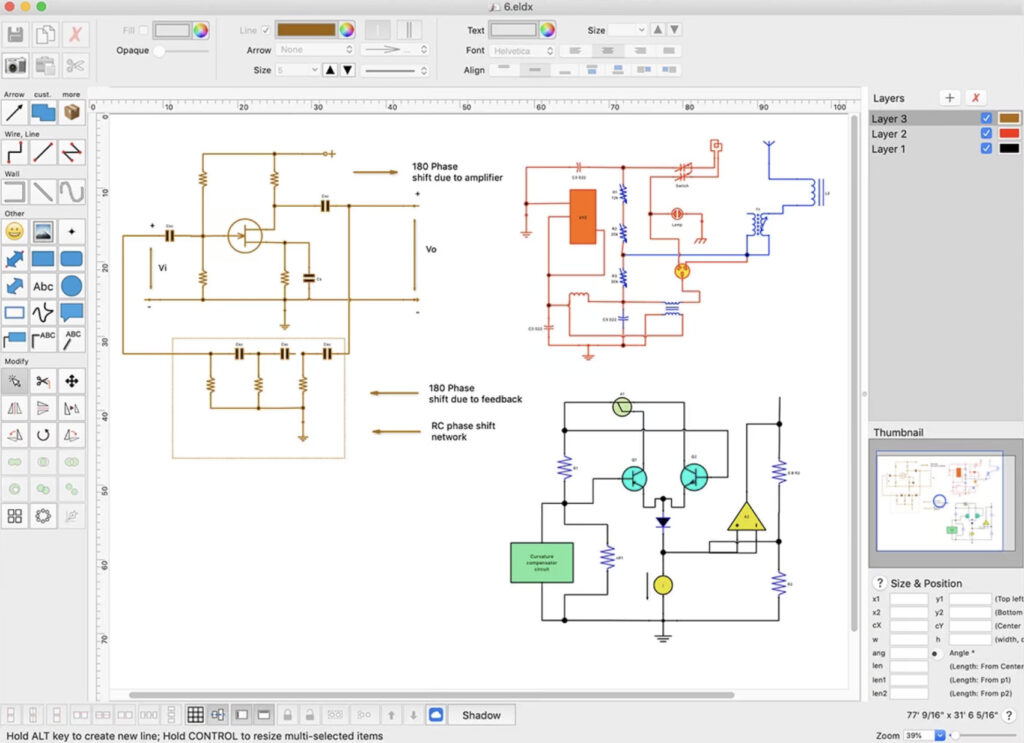Open the Font Helvetica dropdown

click(x=522, y=50)
